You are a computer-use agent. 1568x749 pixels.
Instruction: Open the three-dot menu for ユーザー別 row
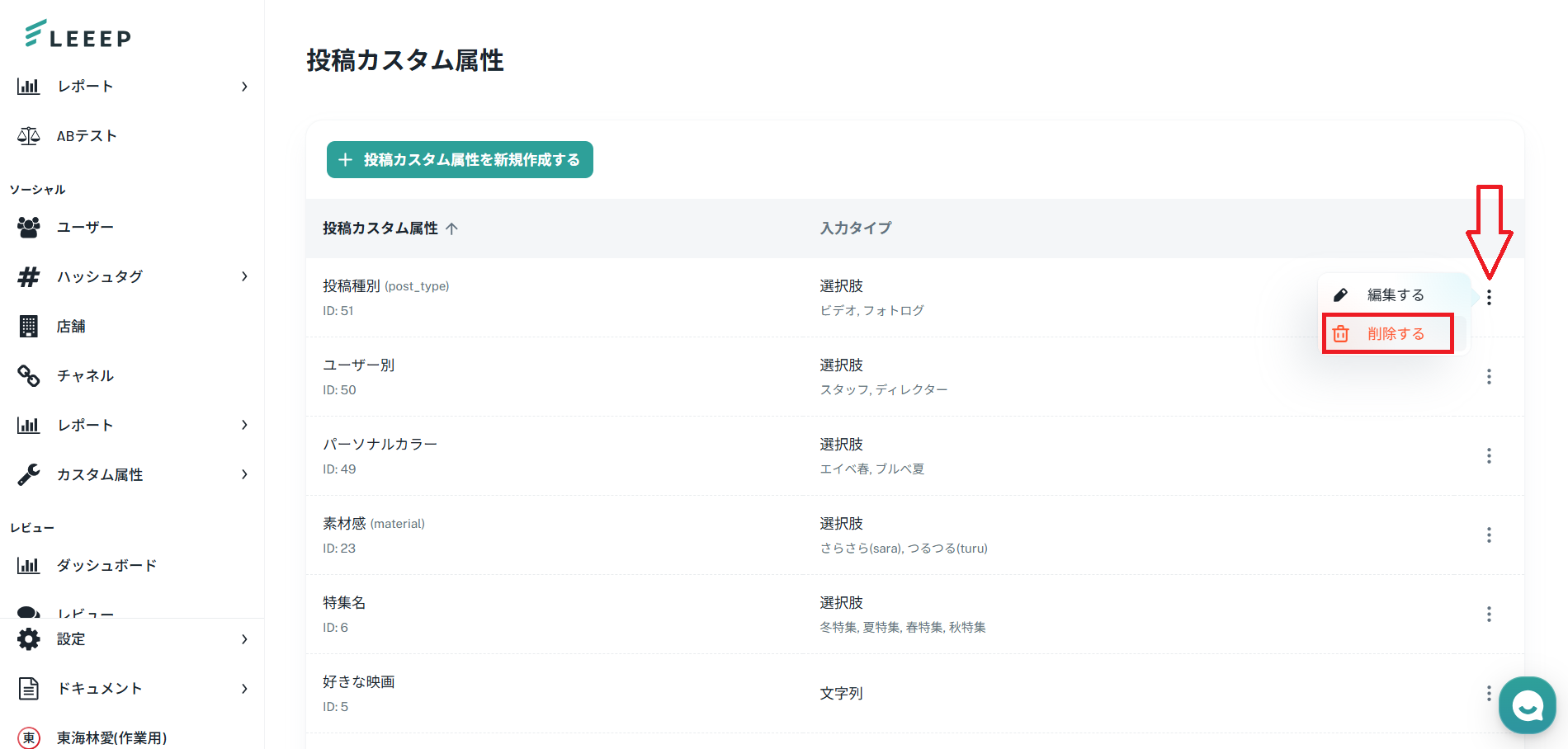(x=1489, y=377)
